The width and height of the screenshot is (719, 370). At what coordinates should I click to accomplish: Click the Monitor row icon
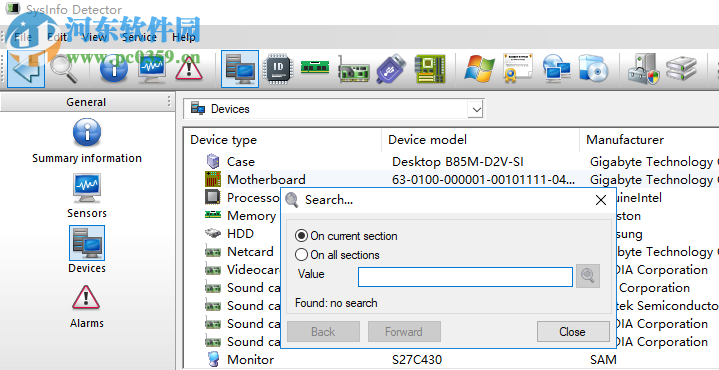213,359
